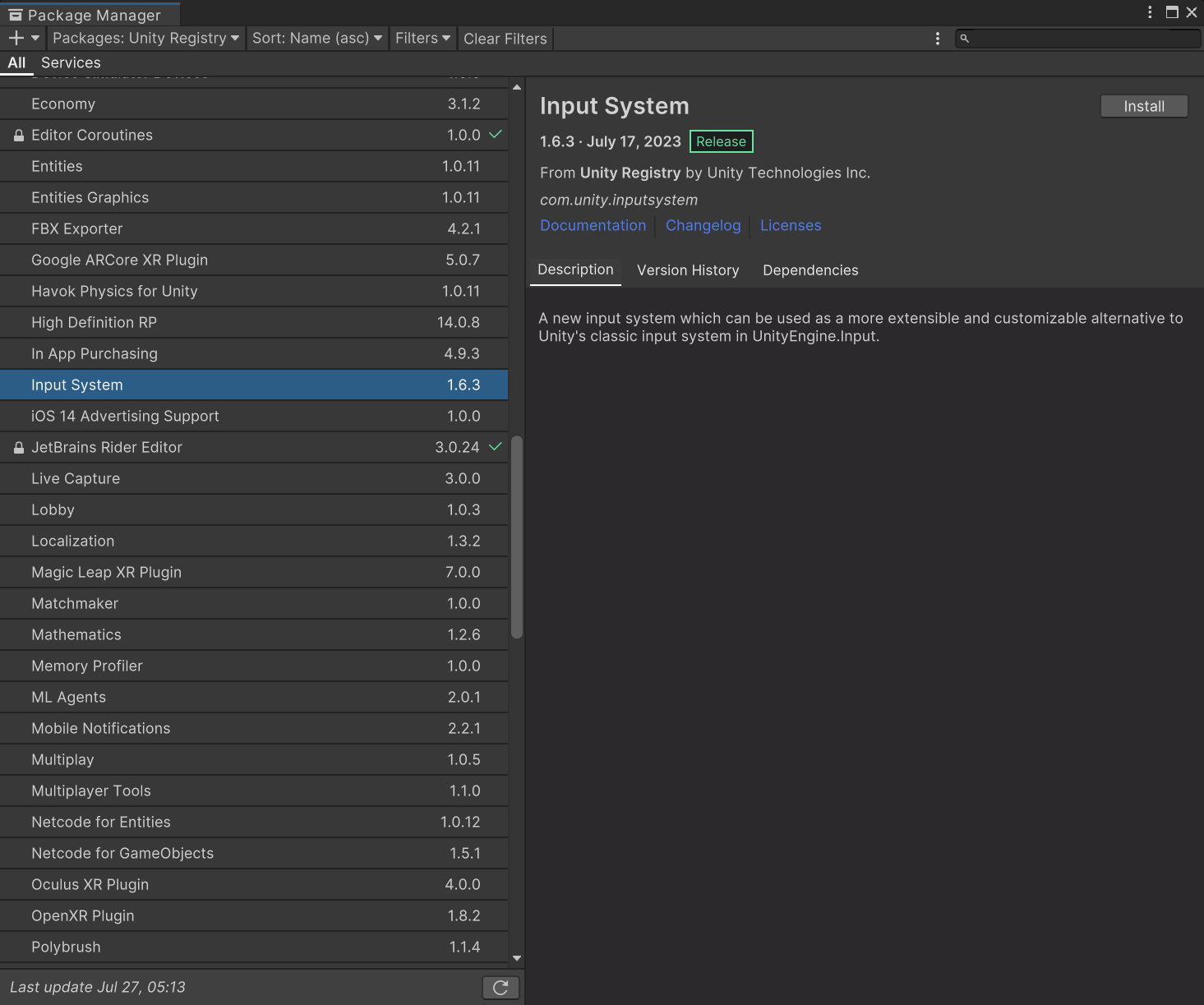
Task: Maximize the Package Manager window
Action: point(1172,12)
